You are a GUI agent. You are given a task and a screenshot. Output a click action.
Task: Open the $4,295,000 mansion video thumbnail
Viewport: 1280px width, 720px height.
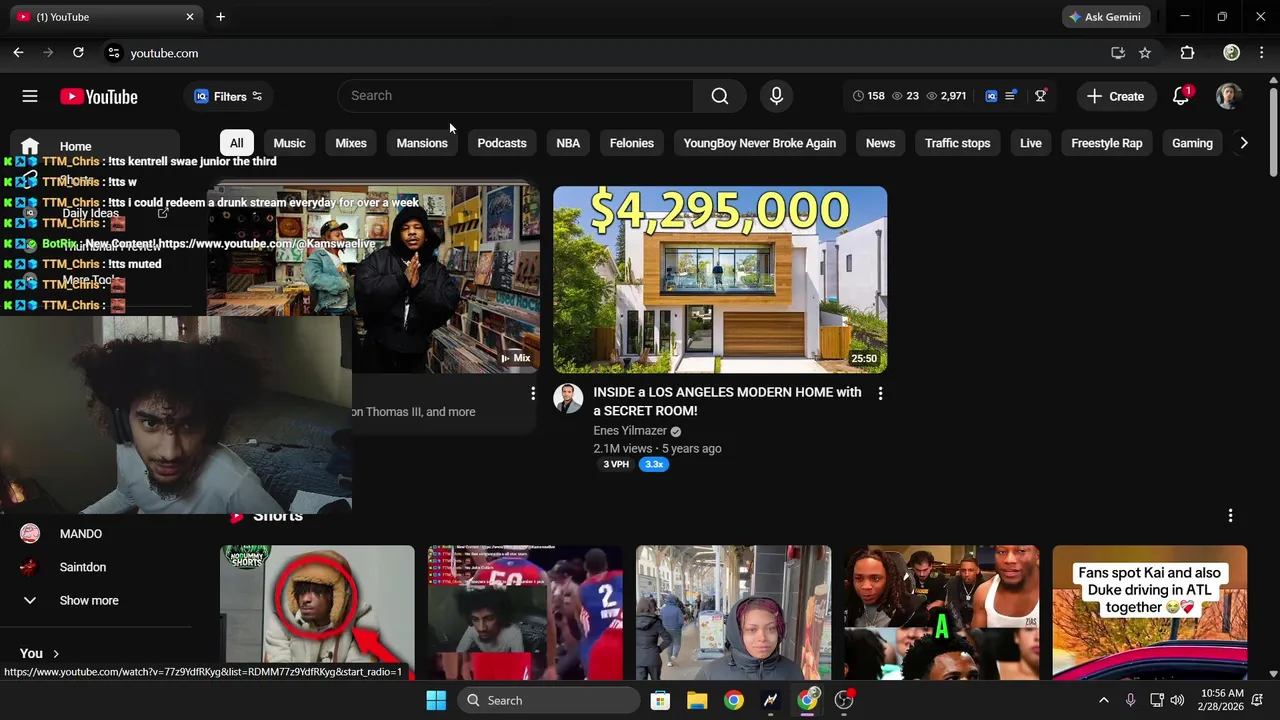click(x=720, y=279)
